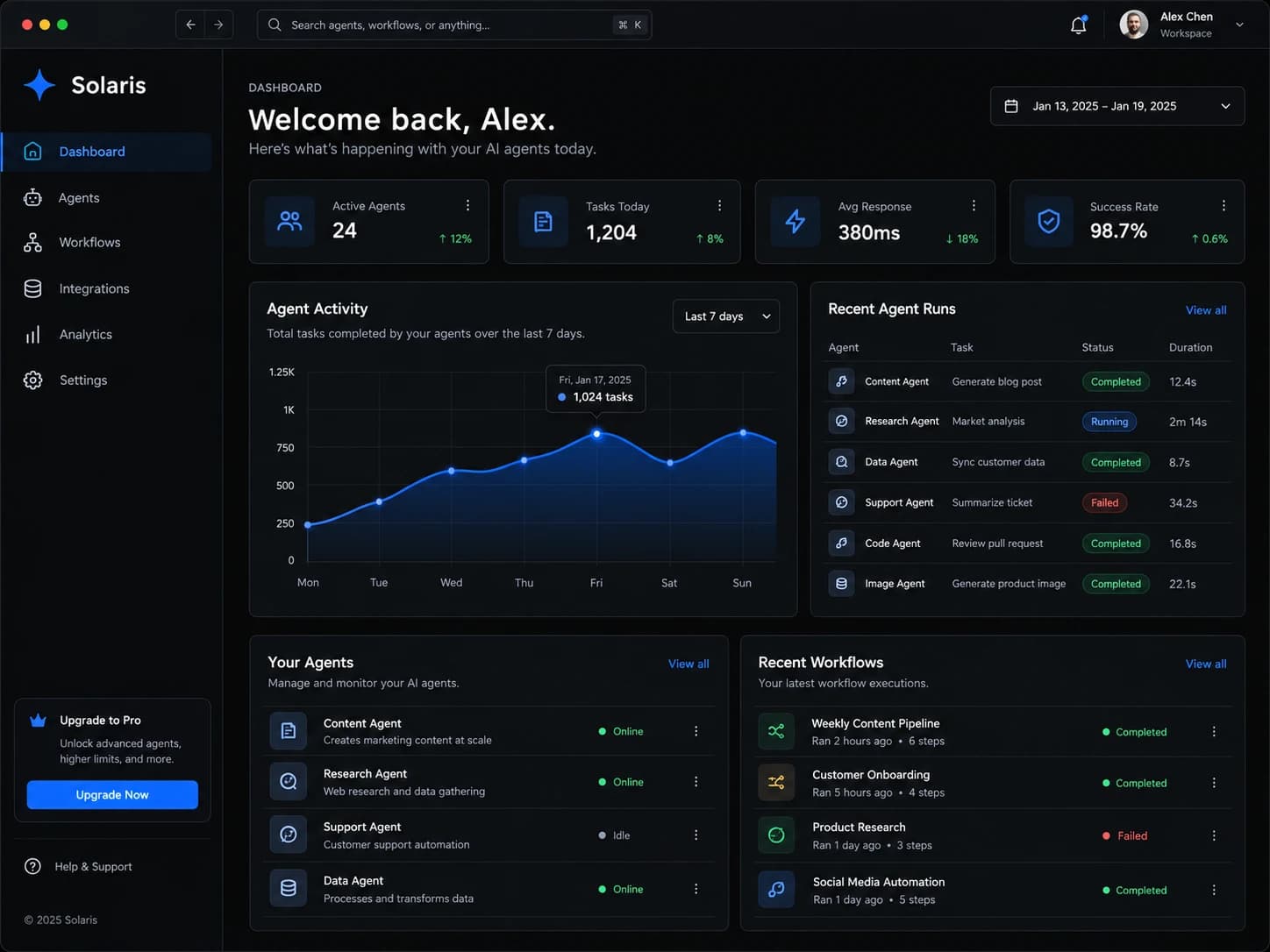The height and width of the screenshot is (952, 1270).
Task: Open the Dashboard sidebar item
Action: [x=107, y=152]
